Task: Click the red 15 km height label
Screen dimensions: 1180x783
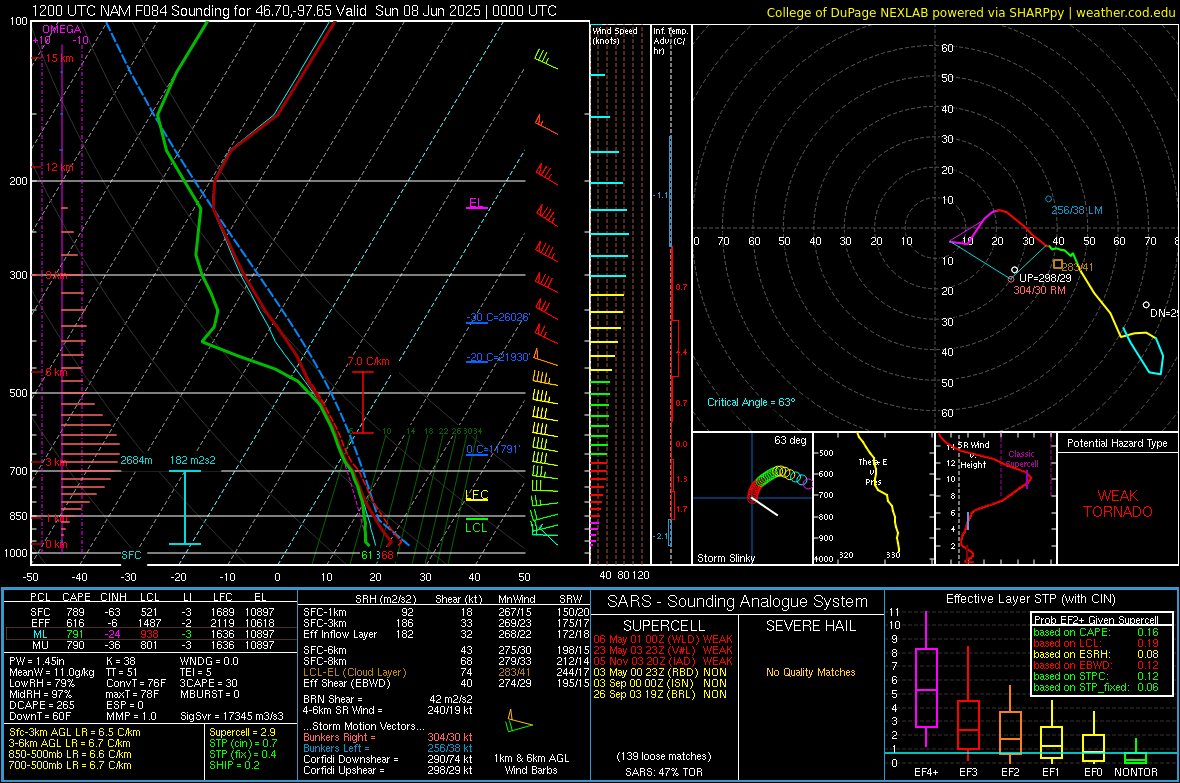Action: (59, 58)
